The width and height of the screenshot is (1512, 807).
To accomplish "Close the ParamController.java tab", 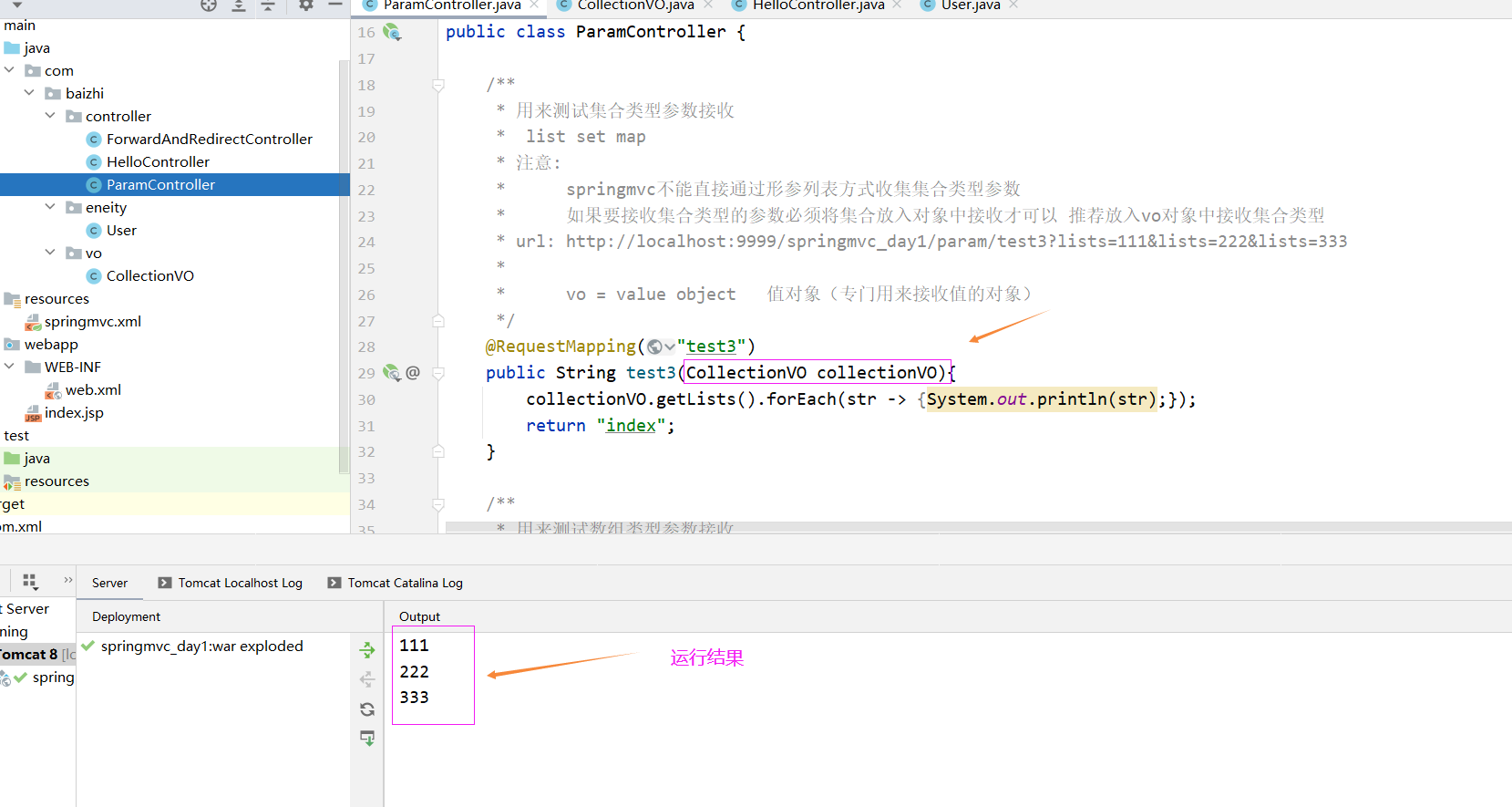I will click(x=535, y=5).
